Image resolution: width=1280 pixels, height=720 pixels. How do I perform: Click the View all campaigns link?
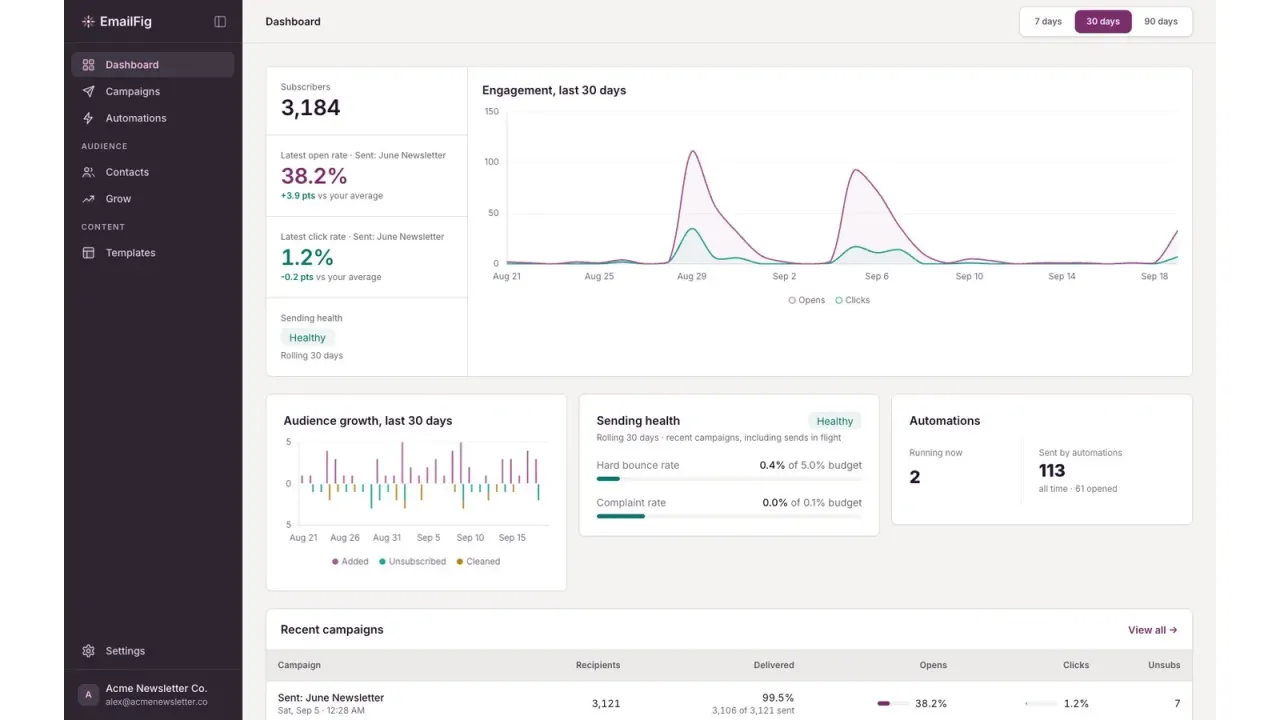coord(1152,630)
